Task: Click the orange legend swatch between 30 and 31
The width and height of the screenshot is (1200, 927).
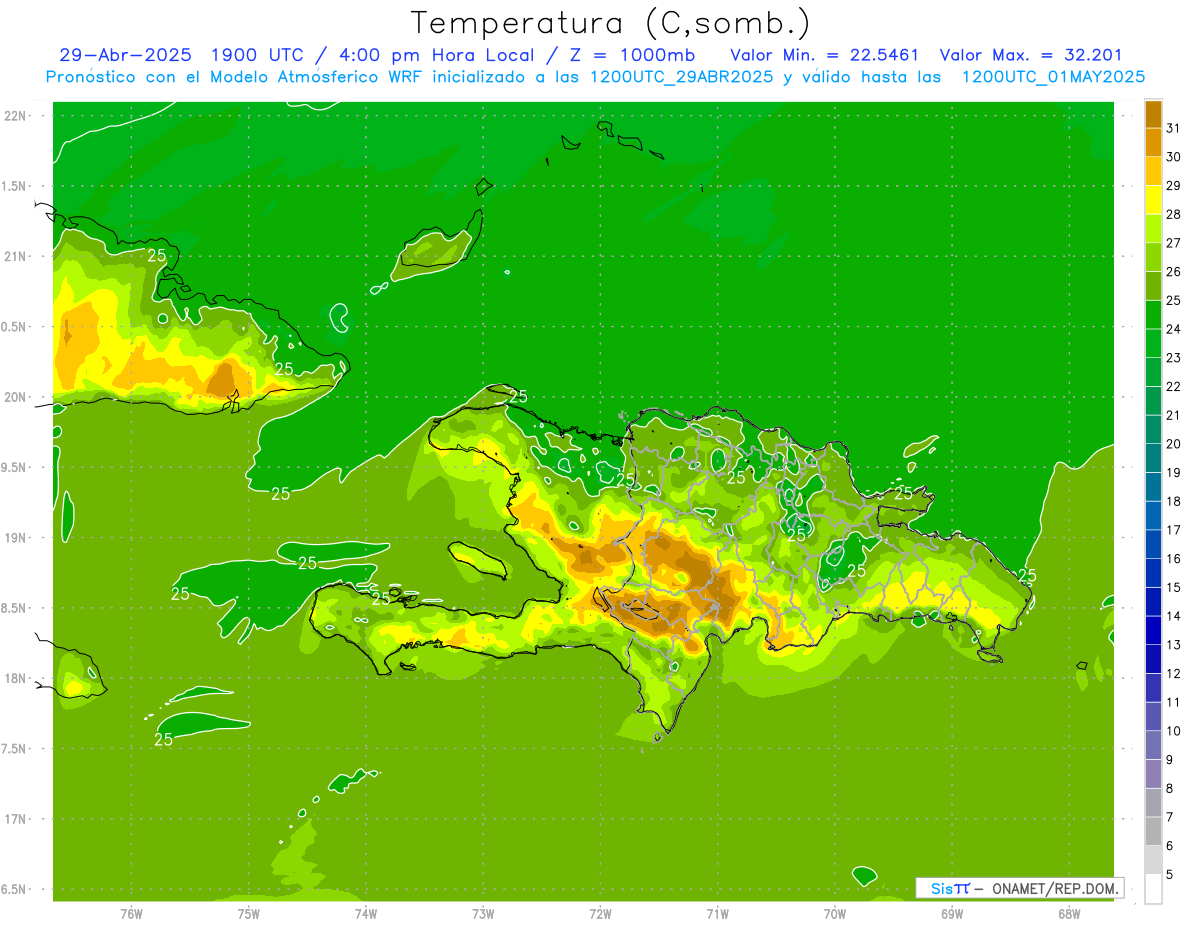Action: click(x=1153, y=142)
